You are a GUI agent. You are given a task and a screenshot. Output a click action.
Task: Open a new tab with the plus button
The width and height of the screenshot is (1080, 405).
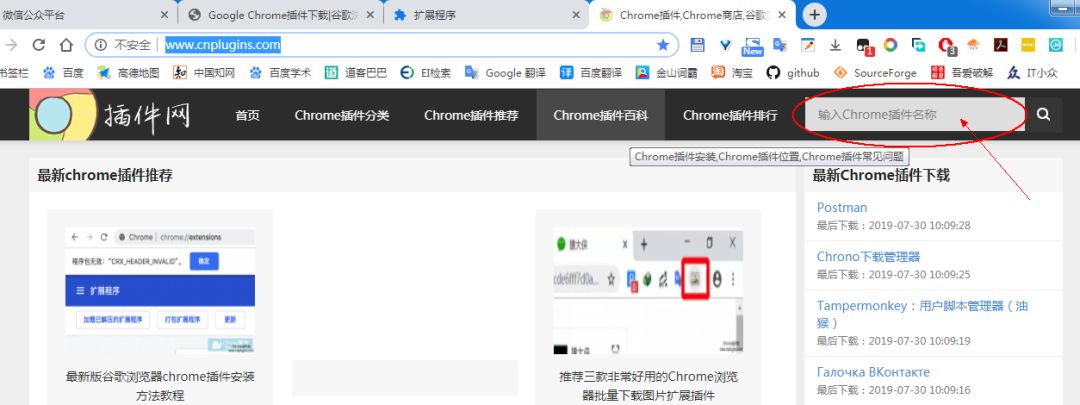[x=815, y=14]
